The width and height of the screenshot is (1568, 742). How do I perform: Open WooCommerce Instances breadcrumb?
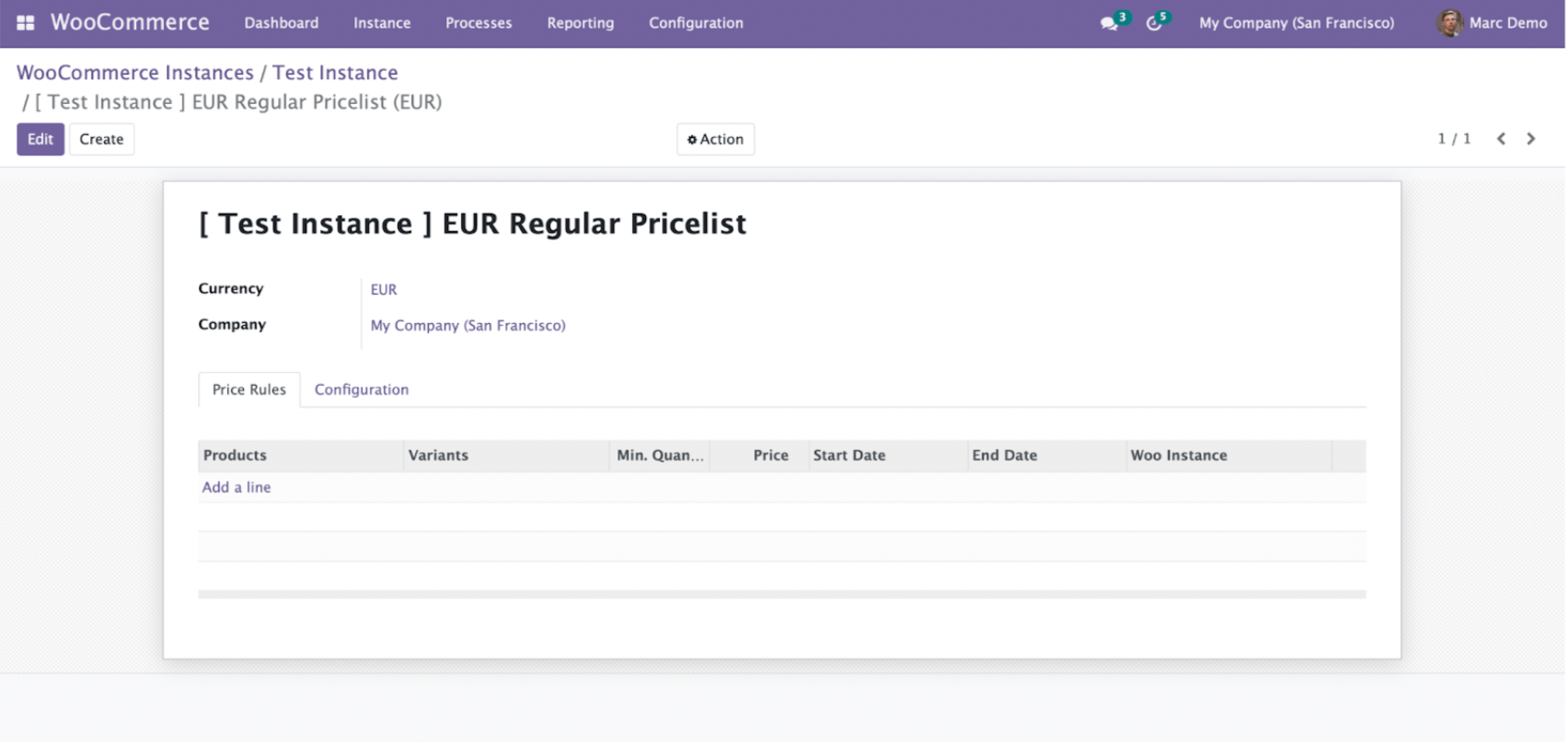[135, 73]
